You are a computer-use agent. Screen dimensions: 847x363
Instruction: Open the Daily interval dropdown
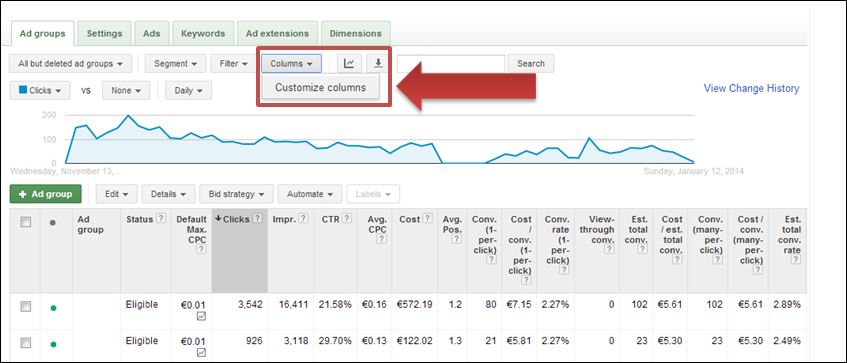click(189, 90)
